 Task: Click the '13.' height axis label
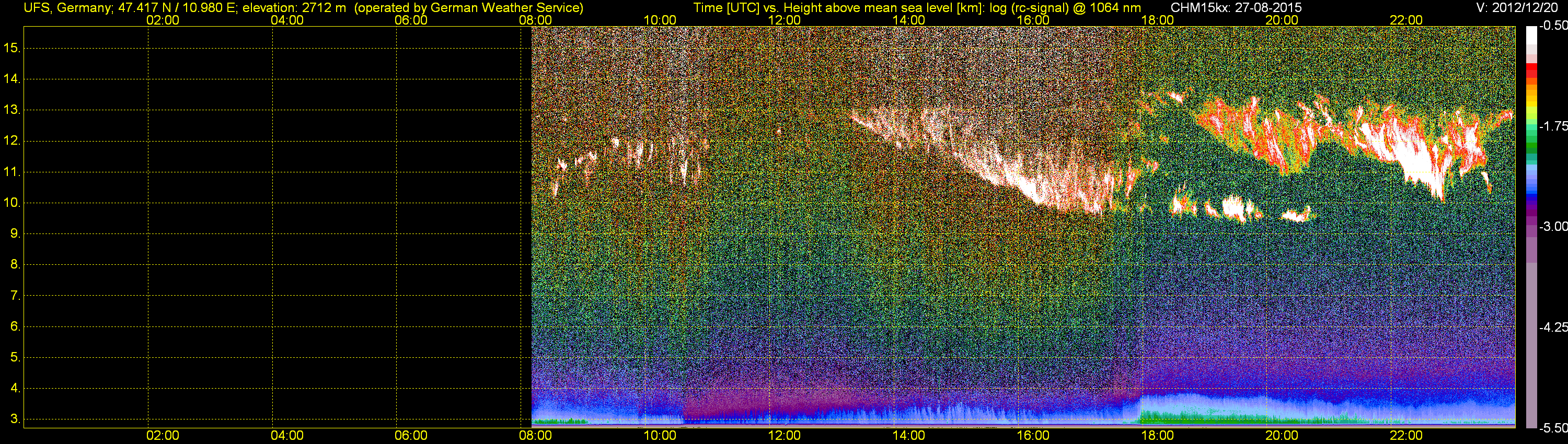(12, 110)
